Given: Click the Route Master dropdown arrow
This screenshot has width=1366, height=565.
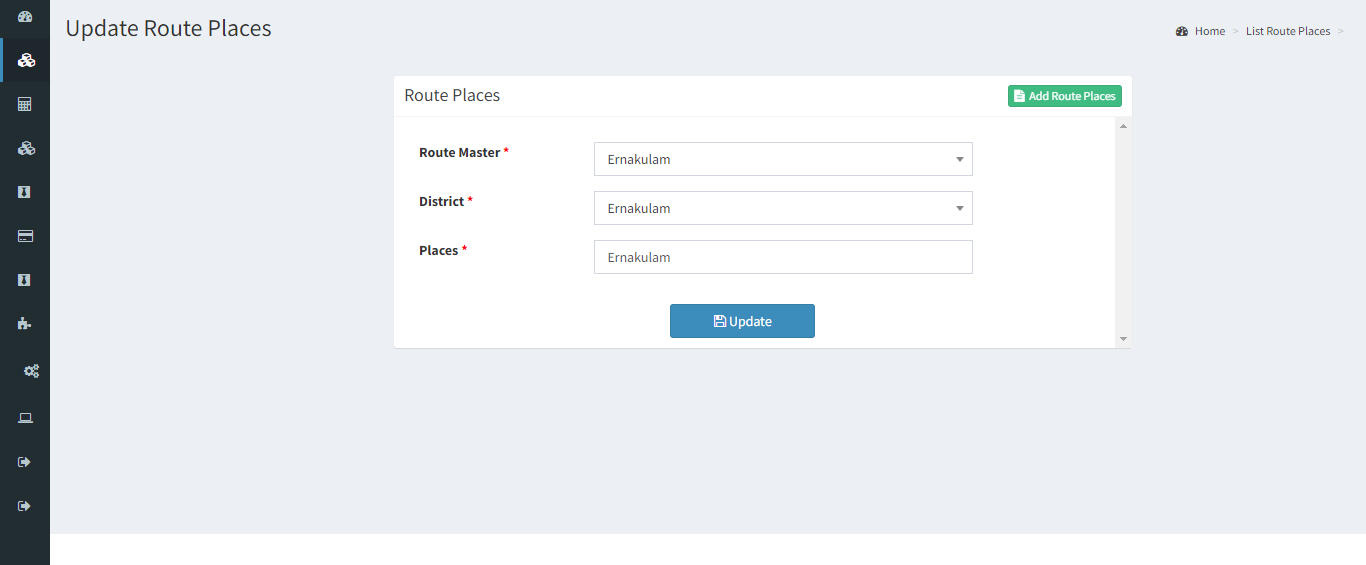Looking at the screenshot, I should click(959, 159).
